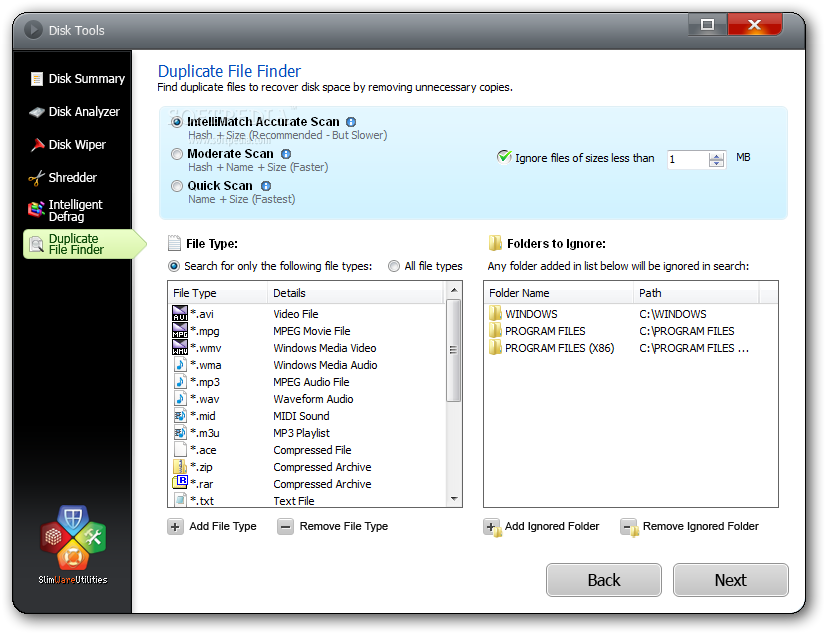The width and height of the screenshot is (826, 634).
Task: Click Details column header
Action: point(356,293)
